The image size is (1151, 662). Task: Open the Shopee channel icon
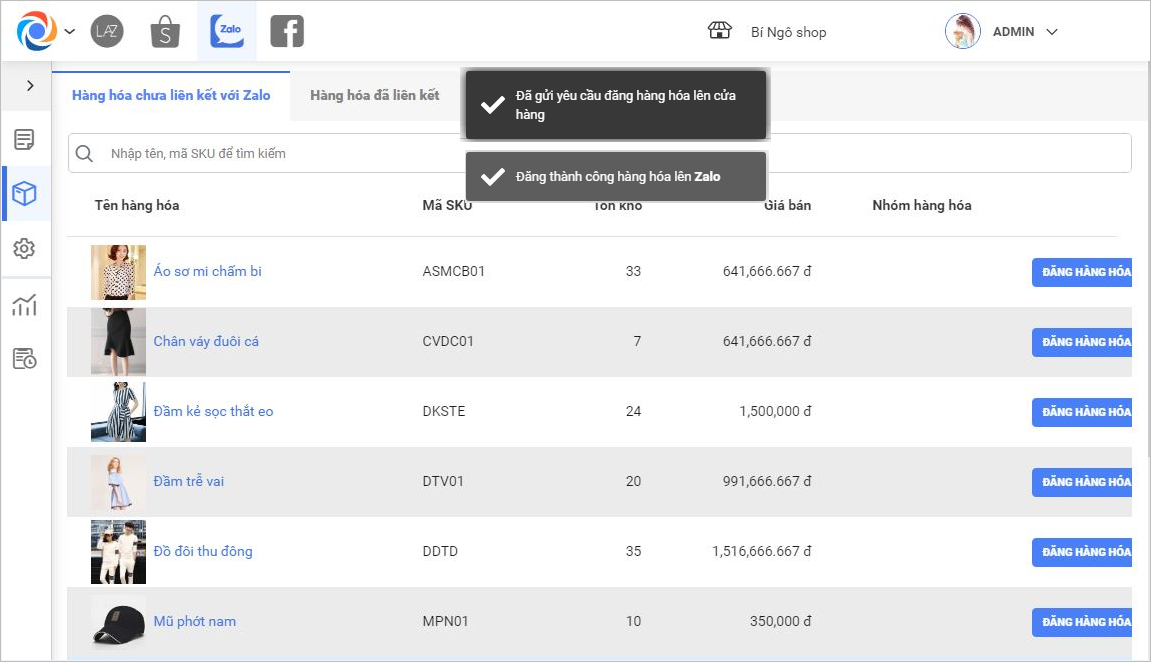pos(165,32)
